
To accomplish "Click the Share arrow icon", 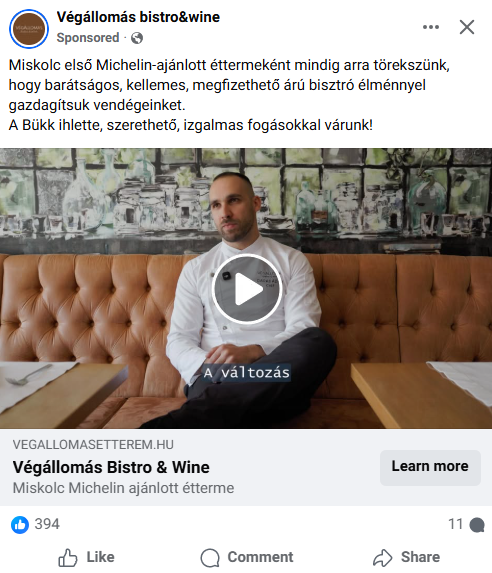I will tap(383, 558).
